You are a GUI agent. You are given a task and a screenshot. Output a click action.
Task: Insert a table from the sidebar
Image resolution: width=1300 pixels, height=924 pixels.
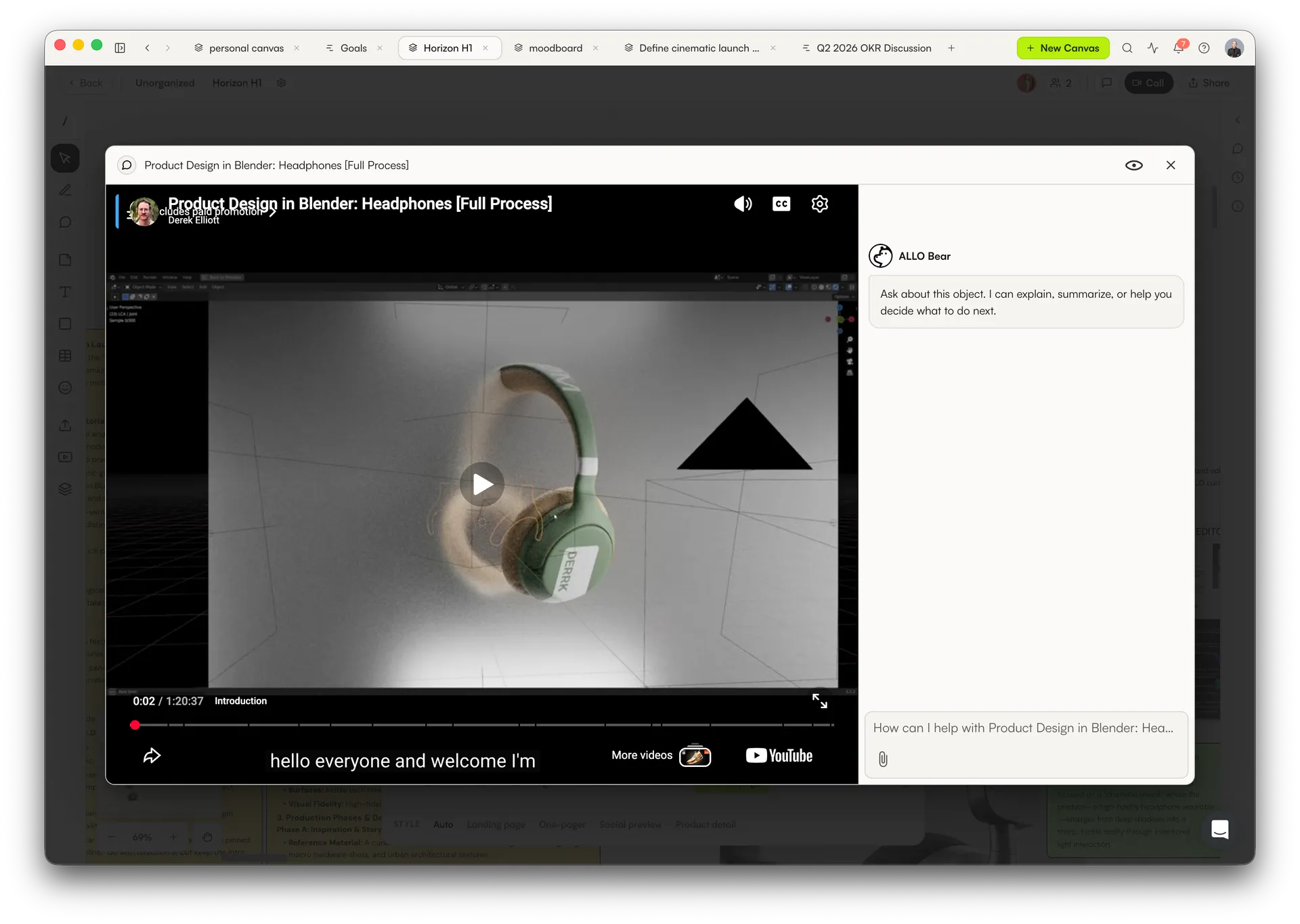point(65,356)
